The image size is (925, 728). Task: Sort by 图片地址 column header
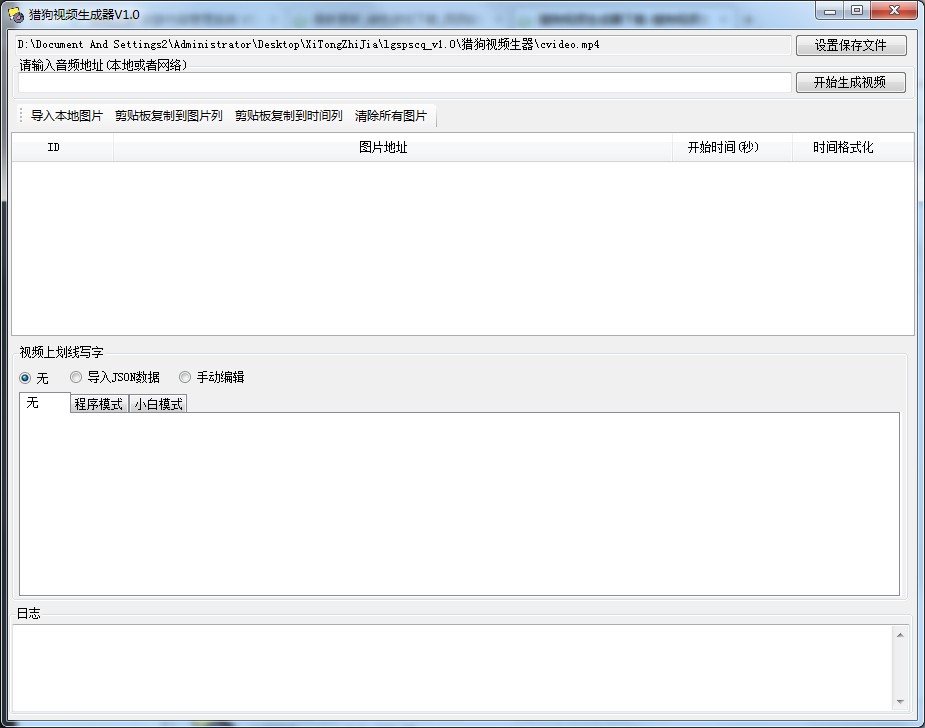[x=383, y=148]
